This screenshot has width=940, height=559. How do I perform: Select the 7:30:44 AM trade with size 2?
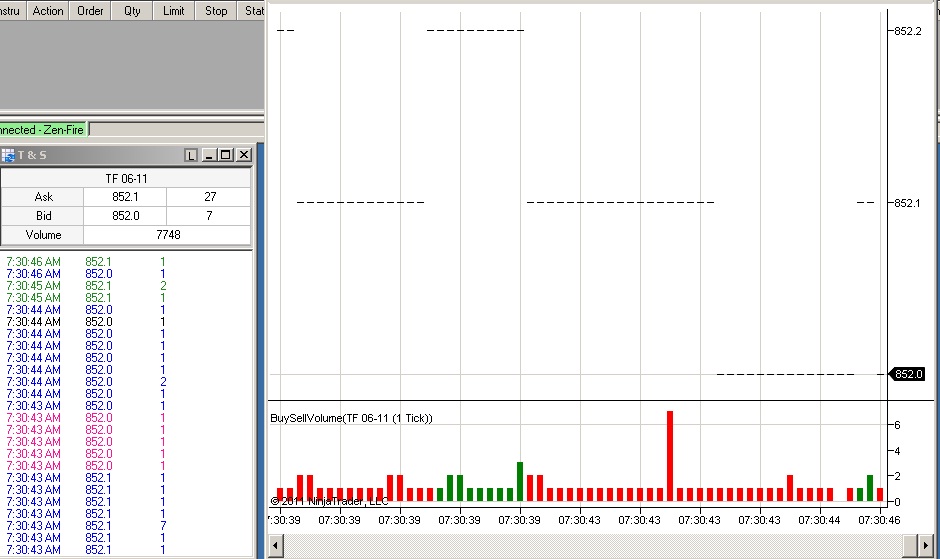(126, 382)
